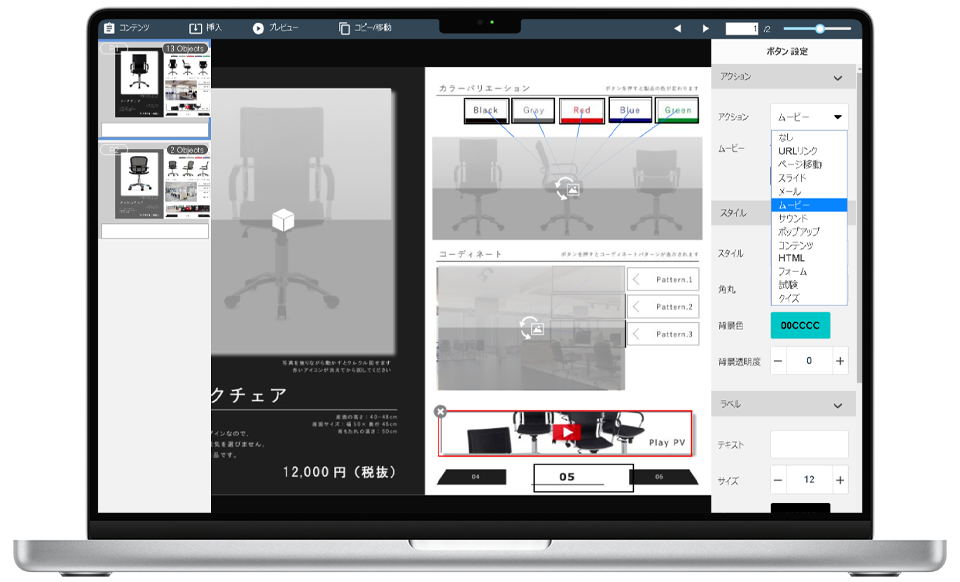
Task: Start the プレビュー preview play icon
Action: [258, 28]
